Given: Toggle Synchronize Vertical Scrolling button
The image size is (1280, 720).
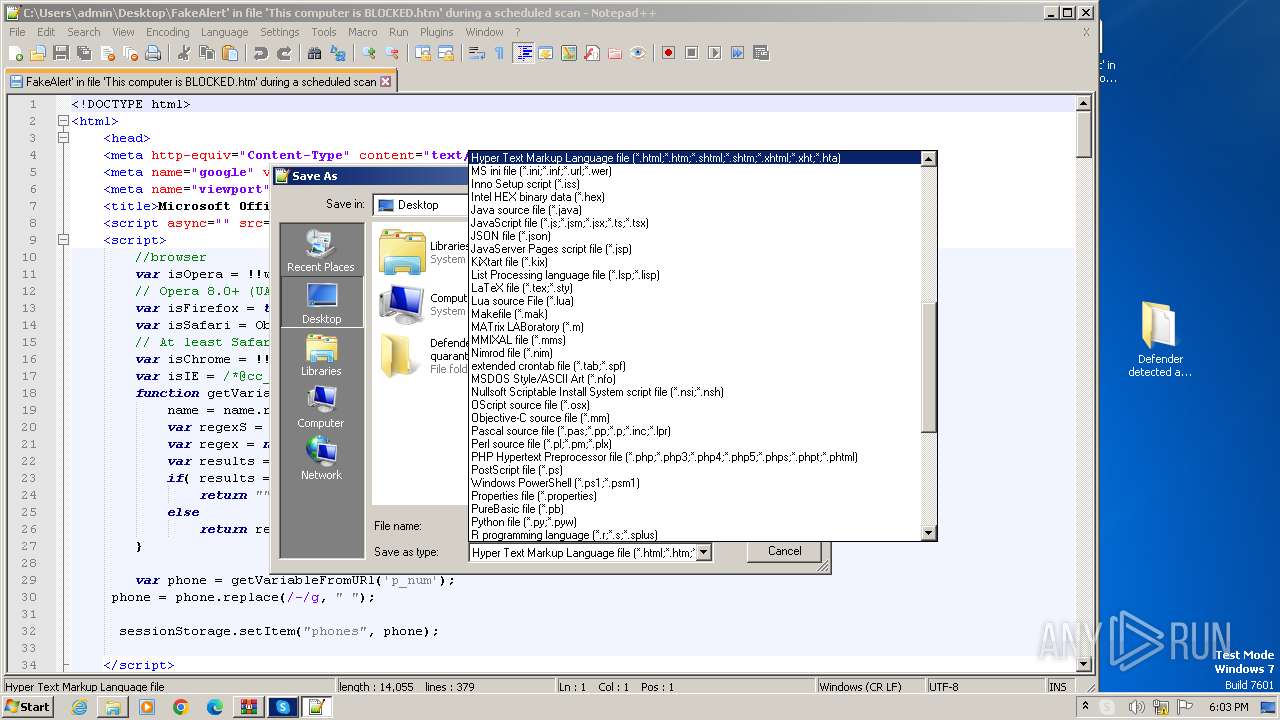Looking at the screenshot, I should click(423, 53).
